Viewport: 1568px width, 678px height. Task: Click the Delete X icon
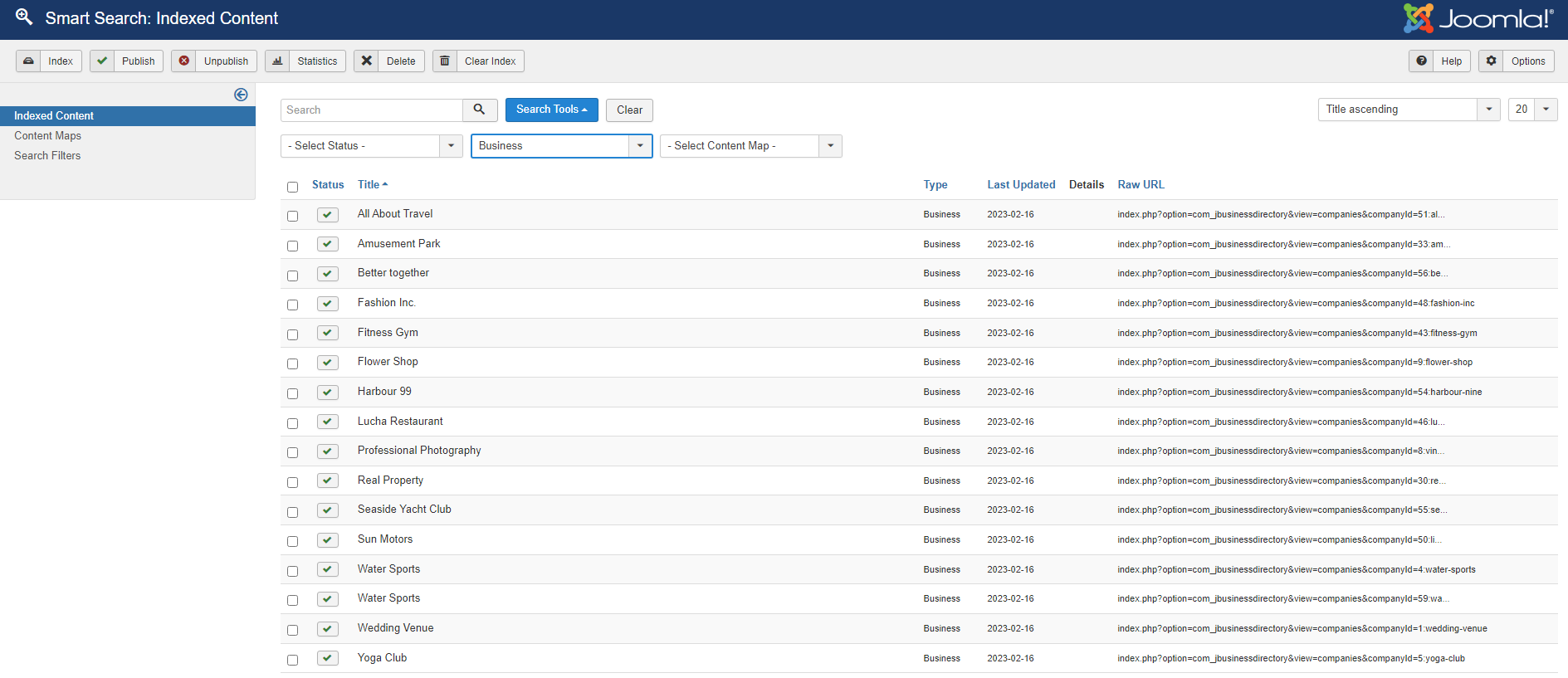point(366,61)
